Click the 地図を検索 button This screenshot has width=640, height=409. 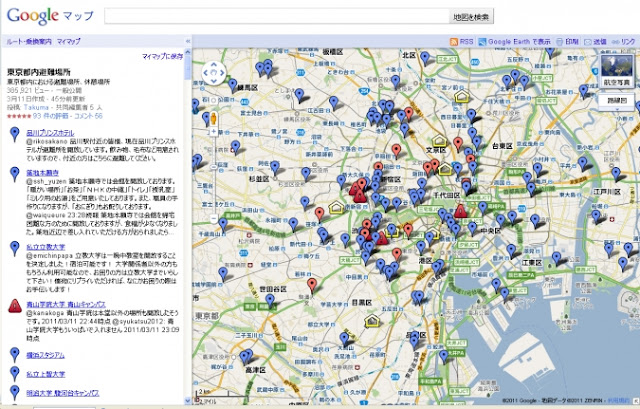click(471, 17)
